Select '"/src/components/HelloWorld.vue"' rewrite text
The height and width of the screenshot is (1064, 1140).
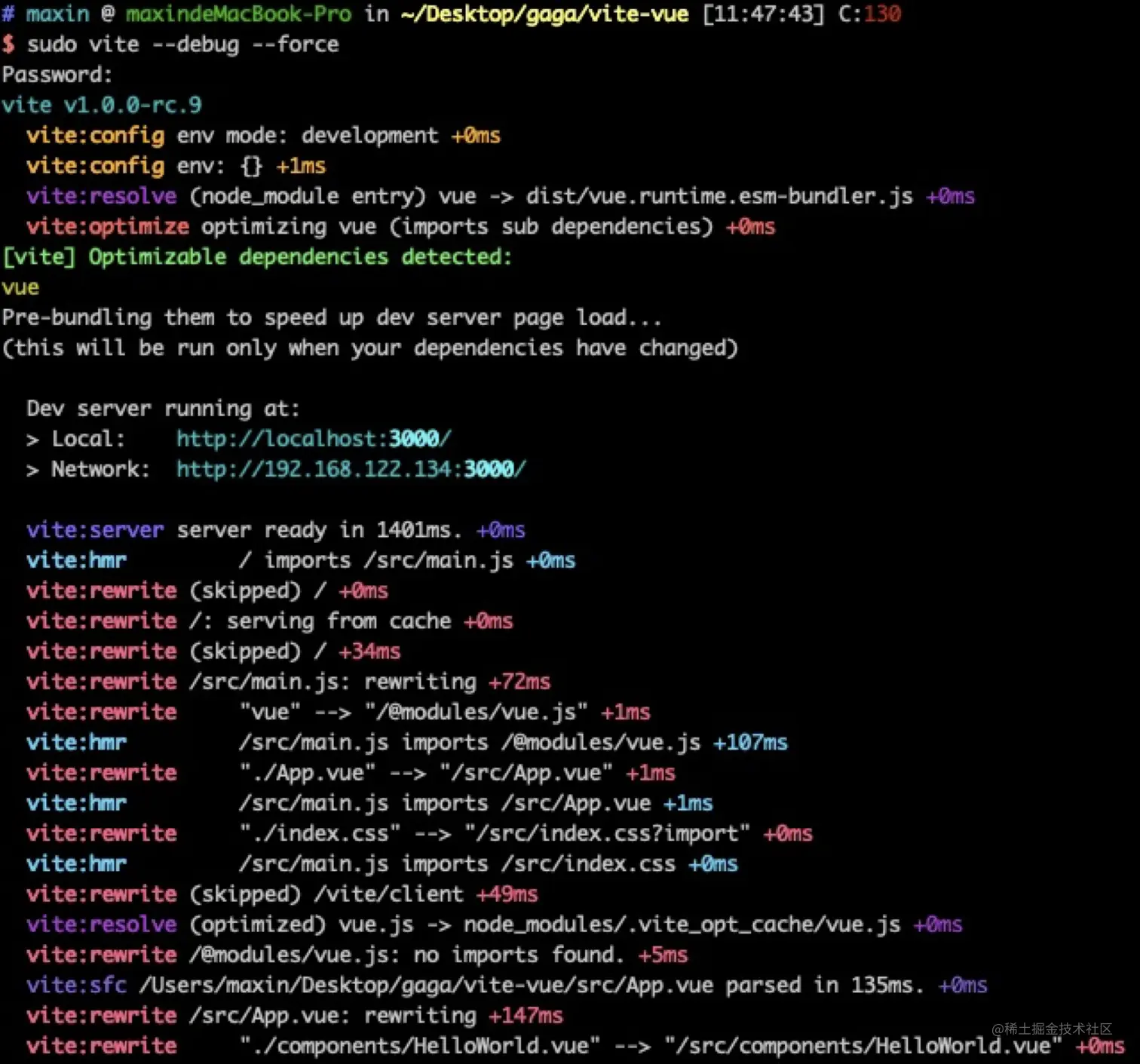(x=863, y=1046)
